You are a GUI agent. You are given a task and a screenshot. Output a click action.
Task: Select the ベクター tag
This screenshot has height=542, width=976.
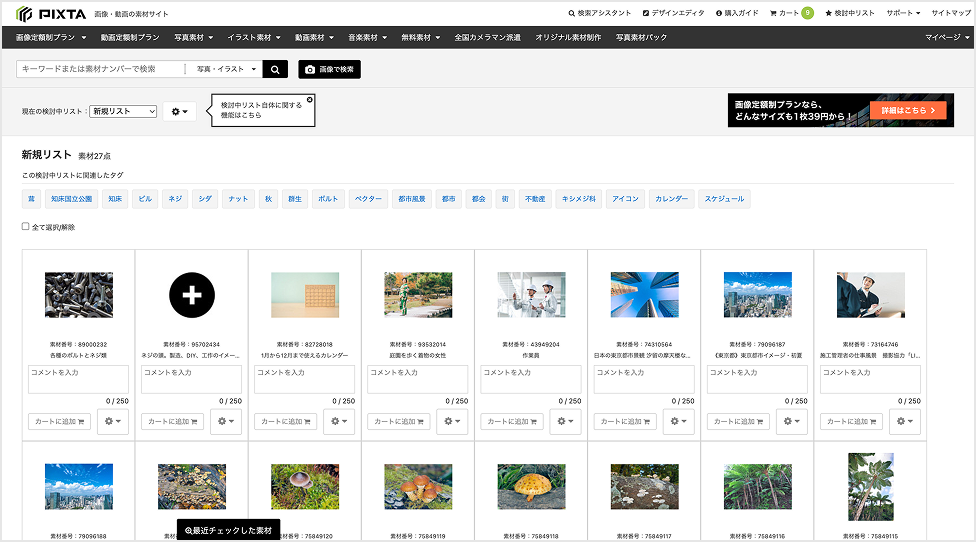[368, 199]
